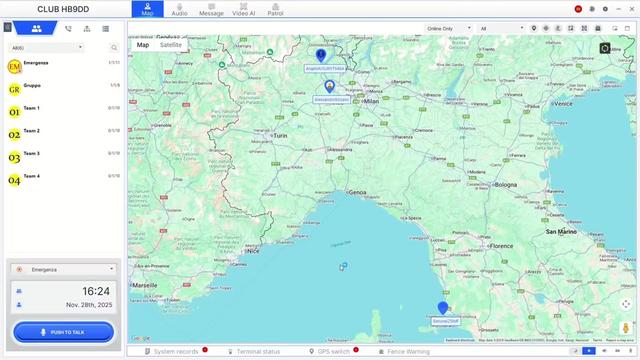Open GPS switch in bottom bar
The height and width of the screenshot is (360, 640).
(329, 351)
